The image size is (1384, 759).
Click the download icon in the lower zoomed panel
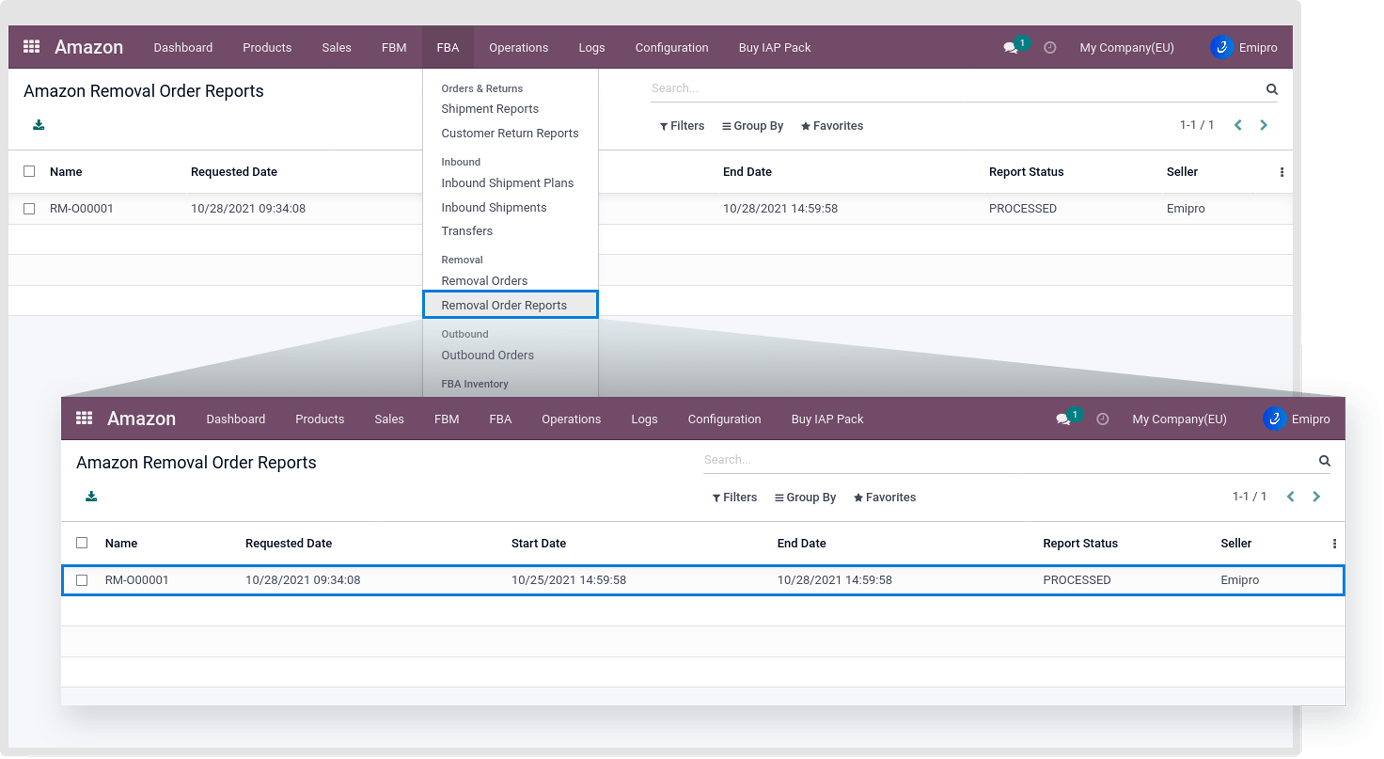point(91,497)
